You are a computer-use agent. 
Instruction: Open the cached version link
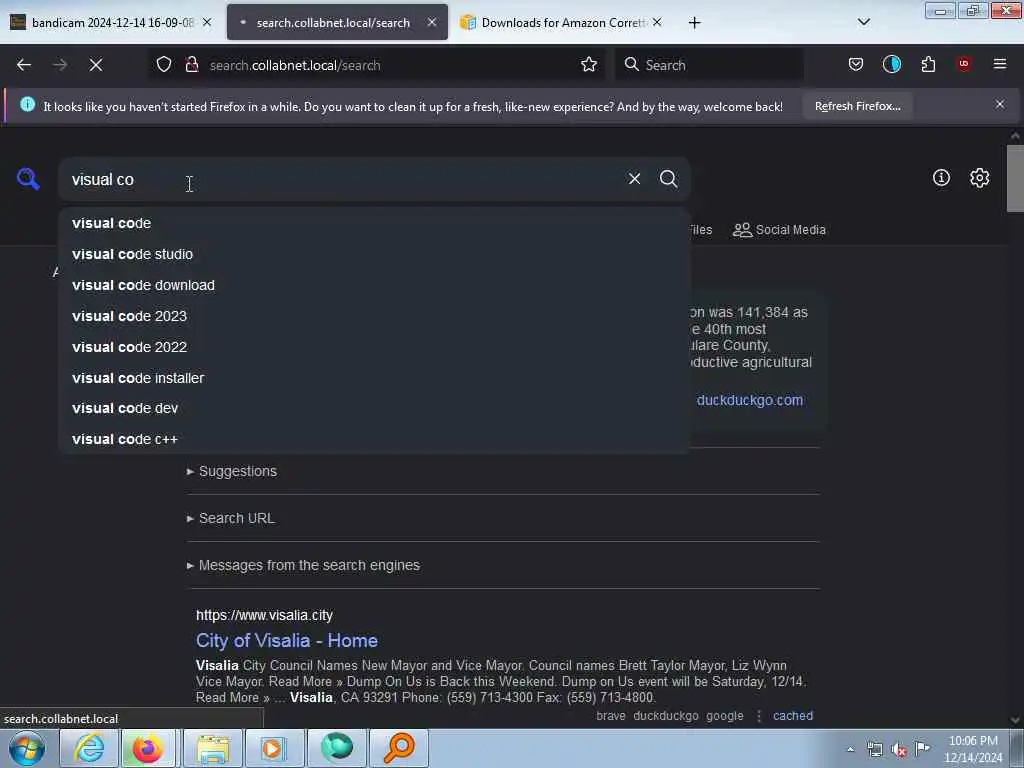click(x=793, y=716)
